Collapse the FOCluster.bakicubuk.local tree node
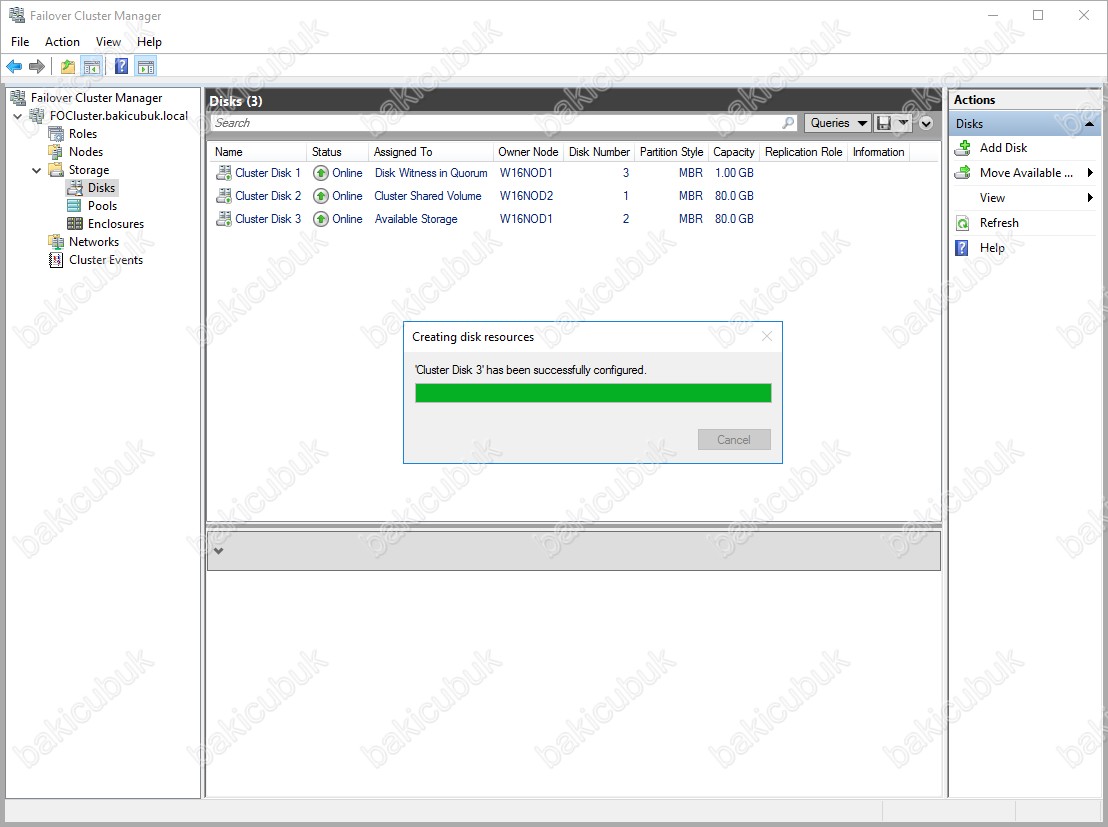 coord(18,116)
